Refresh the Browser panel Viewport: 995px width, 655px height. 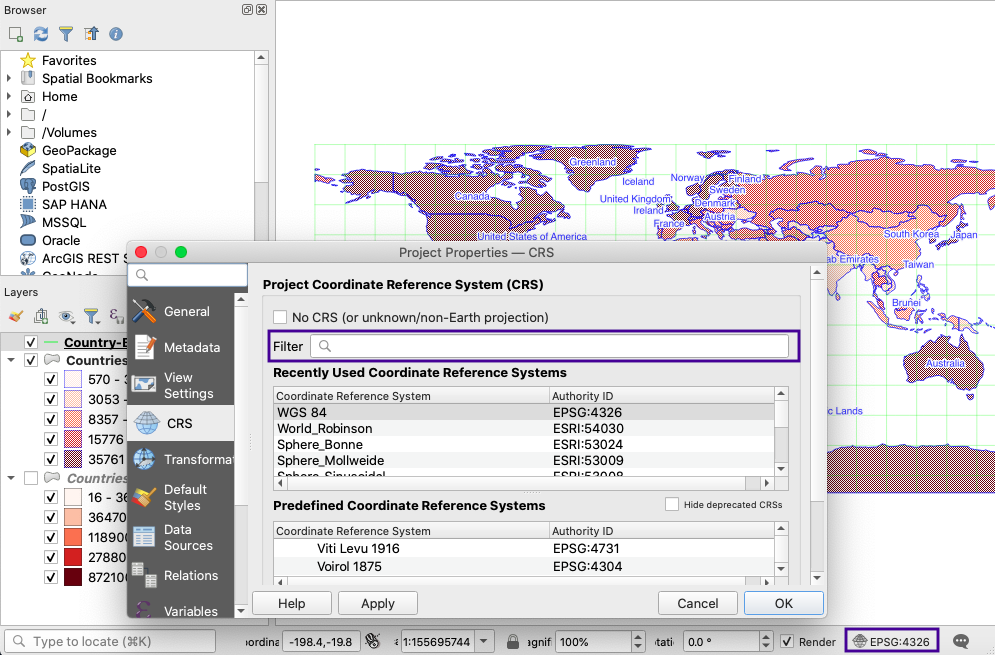point(40,33)
